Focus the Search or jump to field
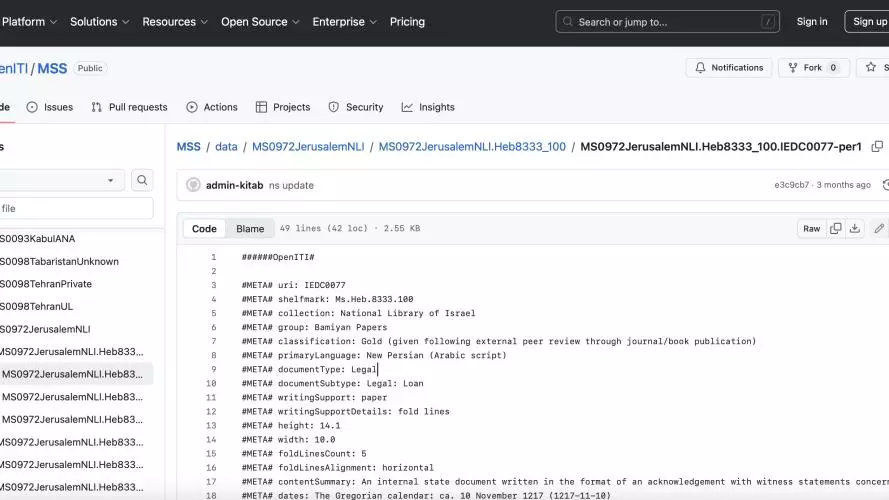This screenshot has height=500, width=889. pyautogui.click(x=667, y=22)
